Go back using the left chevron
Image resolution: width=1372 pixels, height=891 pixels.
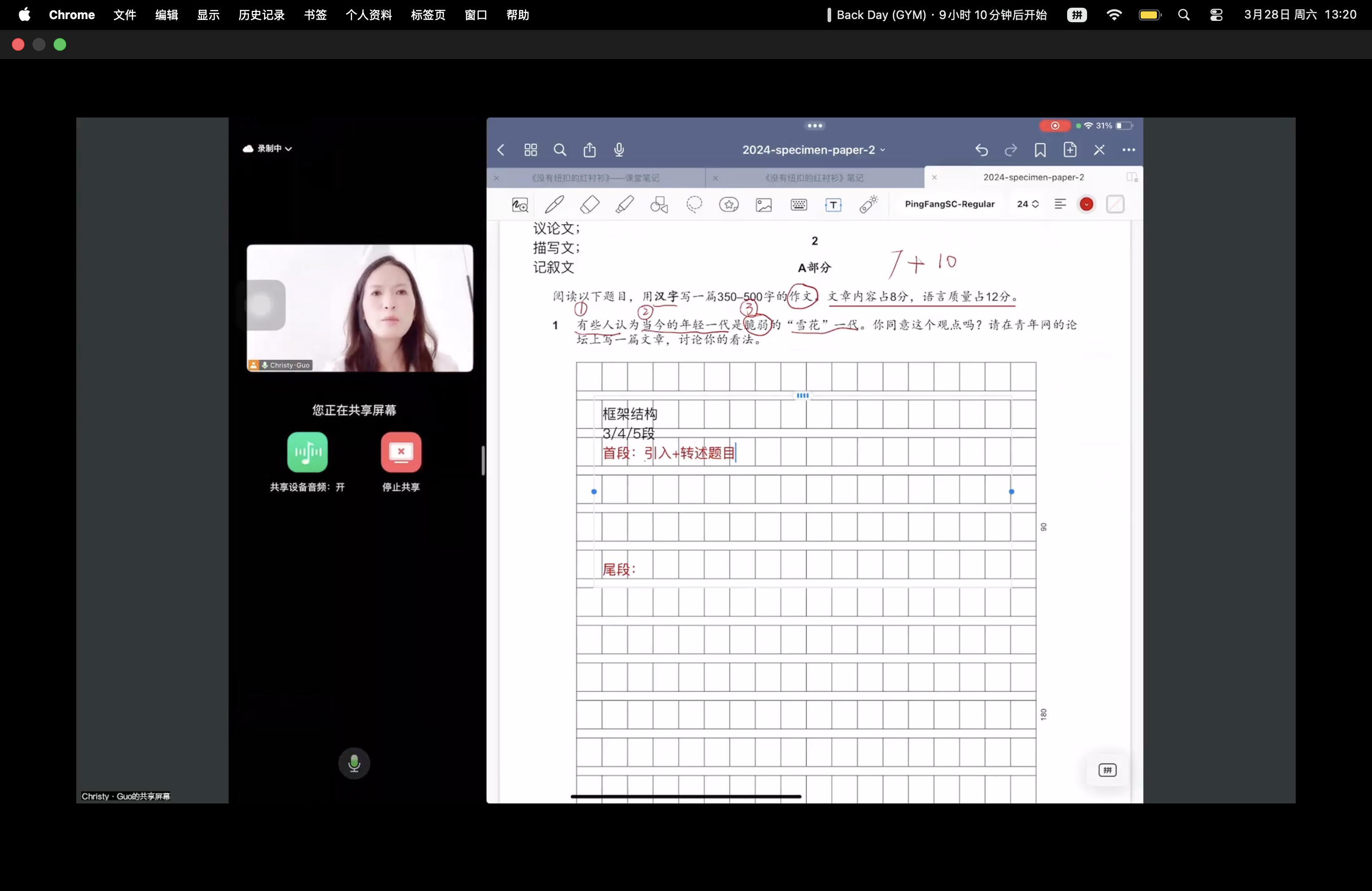501,151
